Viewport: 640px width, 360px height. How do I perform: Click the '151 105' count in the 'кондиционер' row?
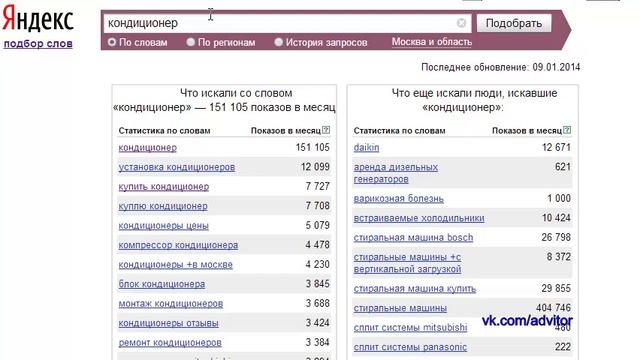[313, 147]
